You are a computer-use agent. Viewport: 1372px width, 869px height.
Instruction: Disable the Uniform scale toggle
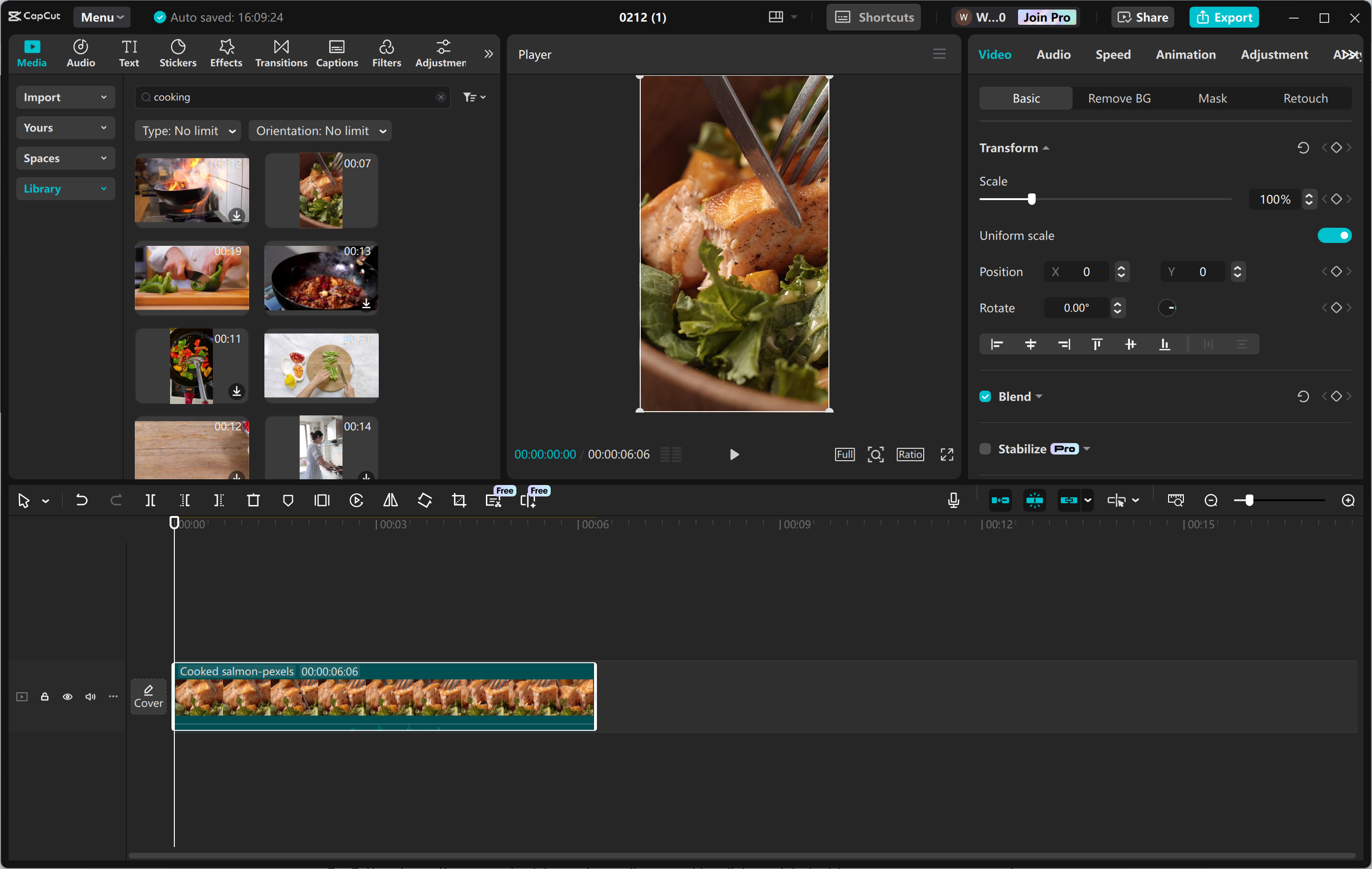click(1334, 235)
